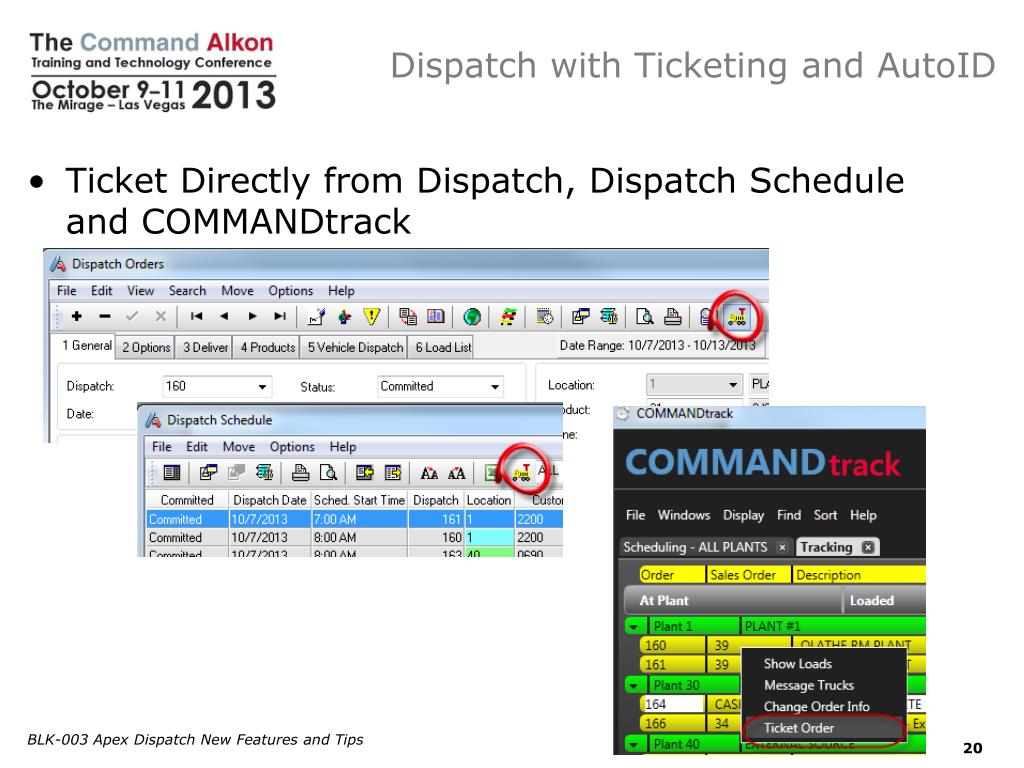Click the cascading windows icon in Dispatch Schedule
Viewport: 1024px width, 768px height.
208,473
